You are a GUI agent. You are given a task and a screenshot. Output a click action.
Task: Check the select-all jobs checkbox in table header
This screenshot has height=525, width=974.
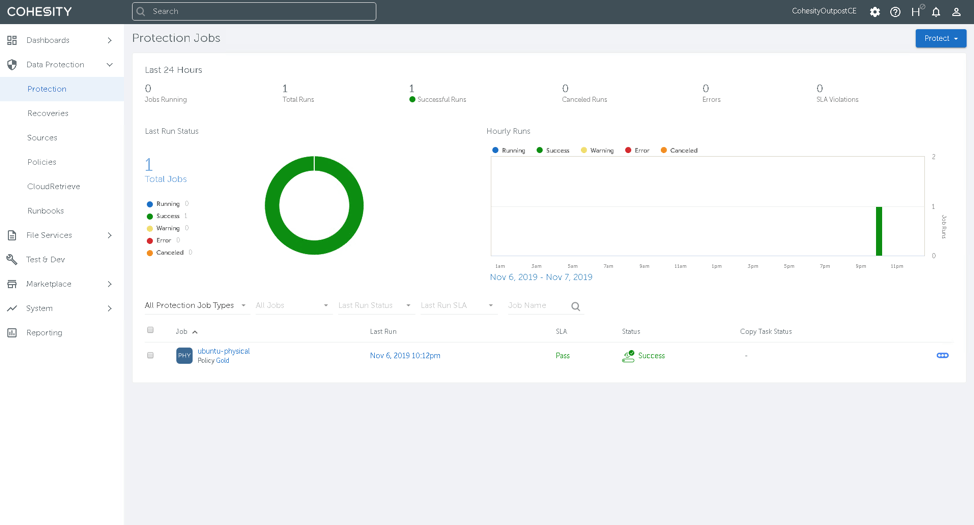(150, 330)
